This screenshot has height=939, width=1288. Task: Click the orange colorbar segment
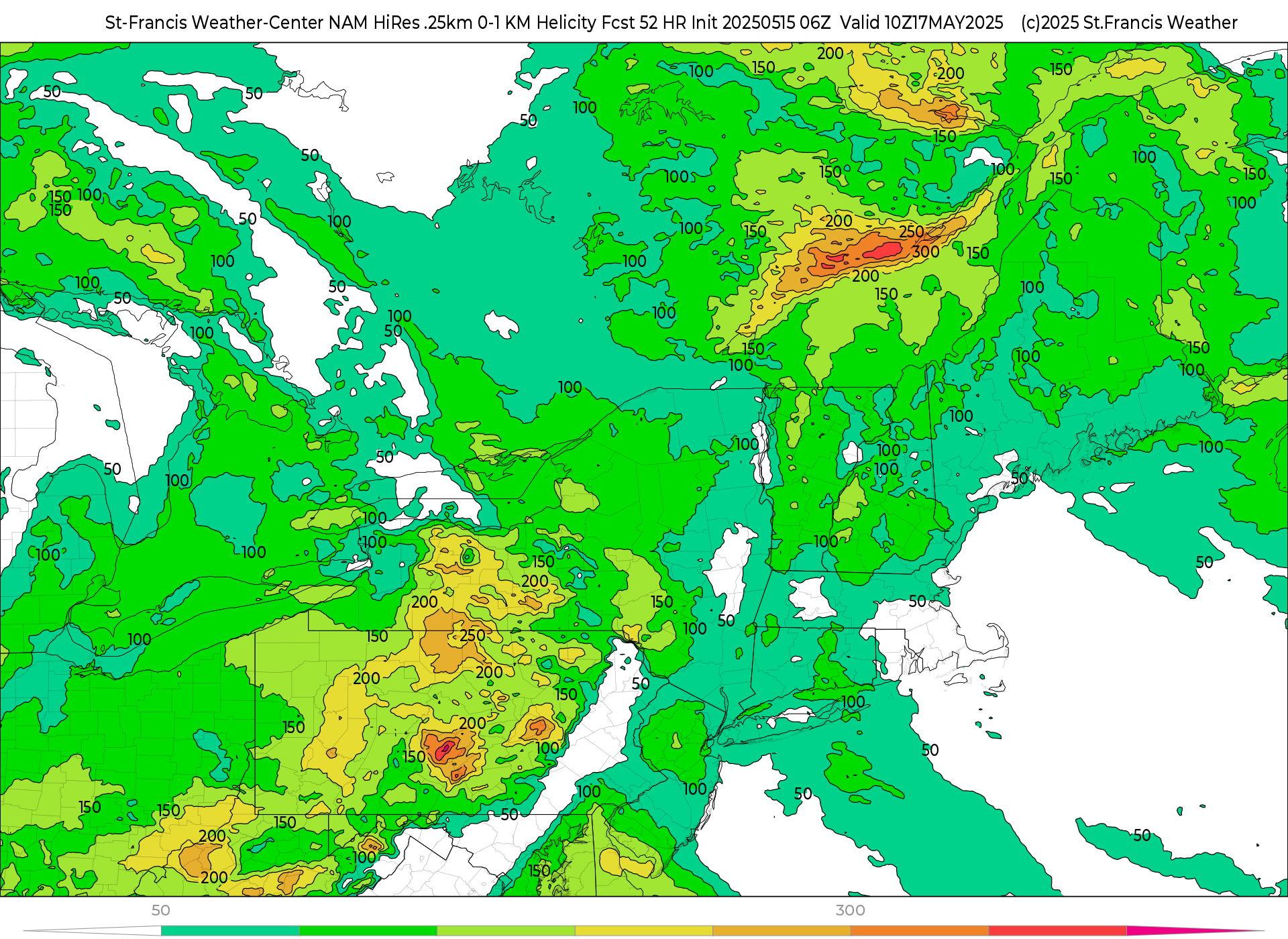click(x=920, y=931)
